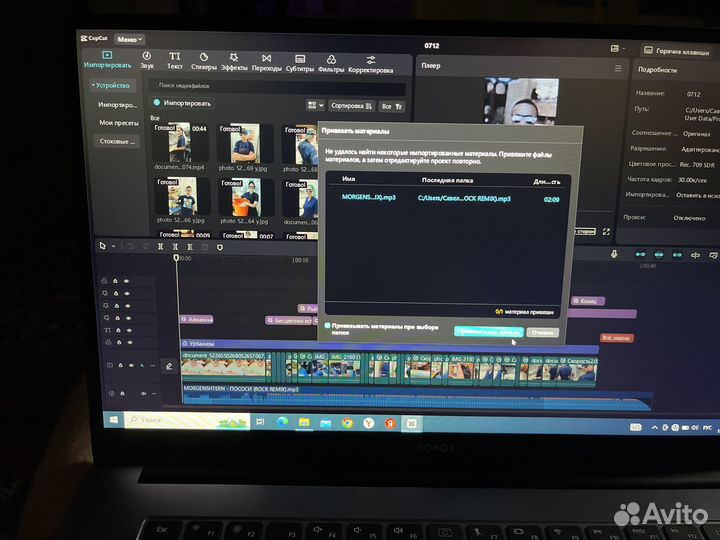Click the marker shield icon in timeline toolbar

(x=219, y=248)
